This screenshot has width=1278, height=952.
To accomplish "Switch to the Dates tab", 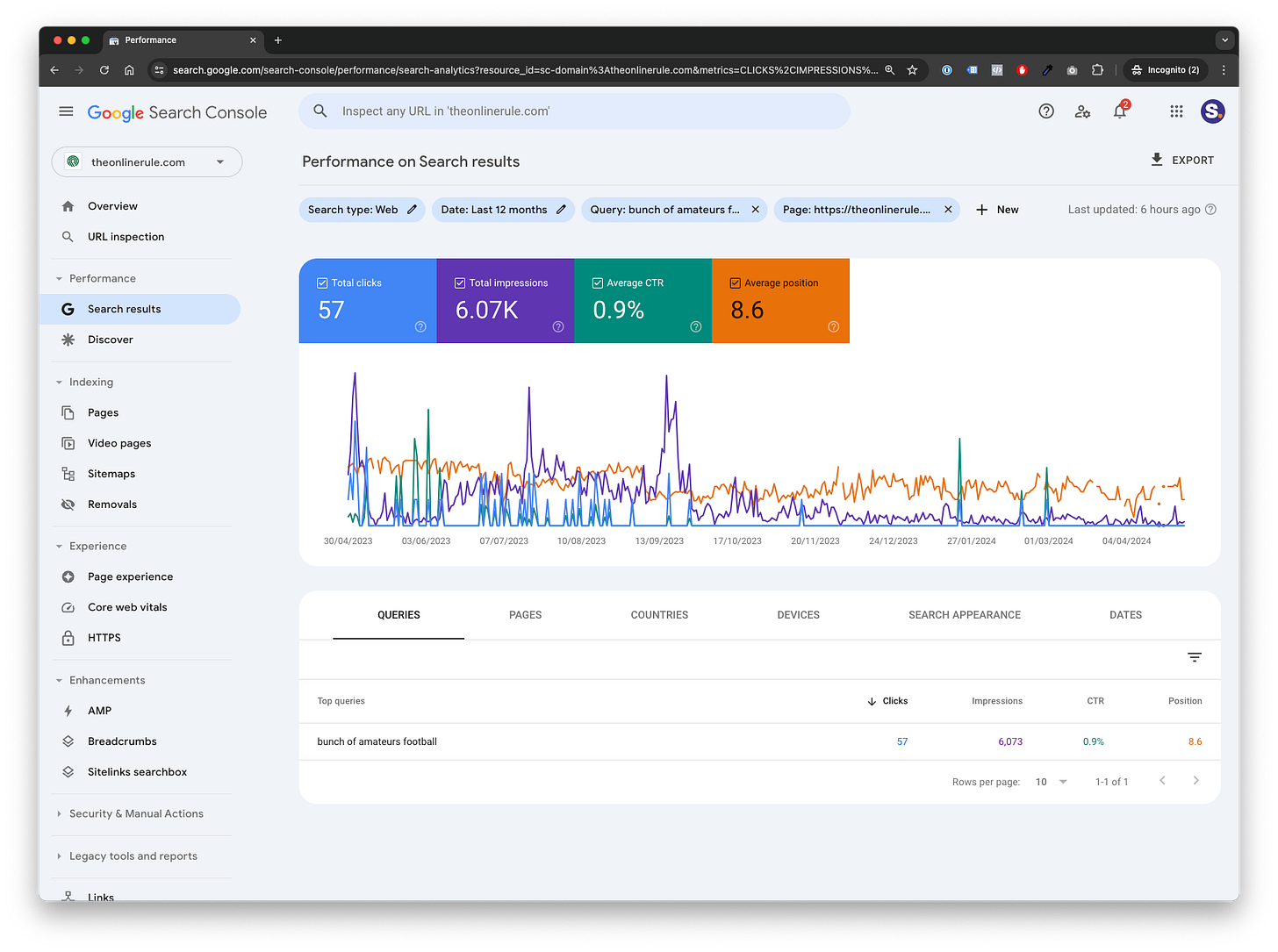I will point(1125,615).
